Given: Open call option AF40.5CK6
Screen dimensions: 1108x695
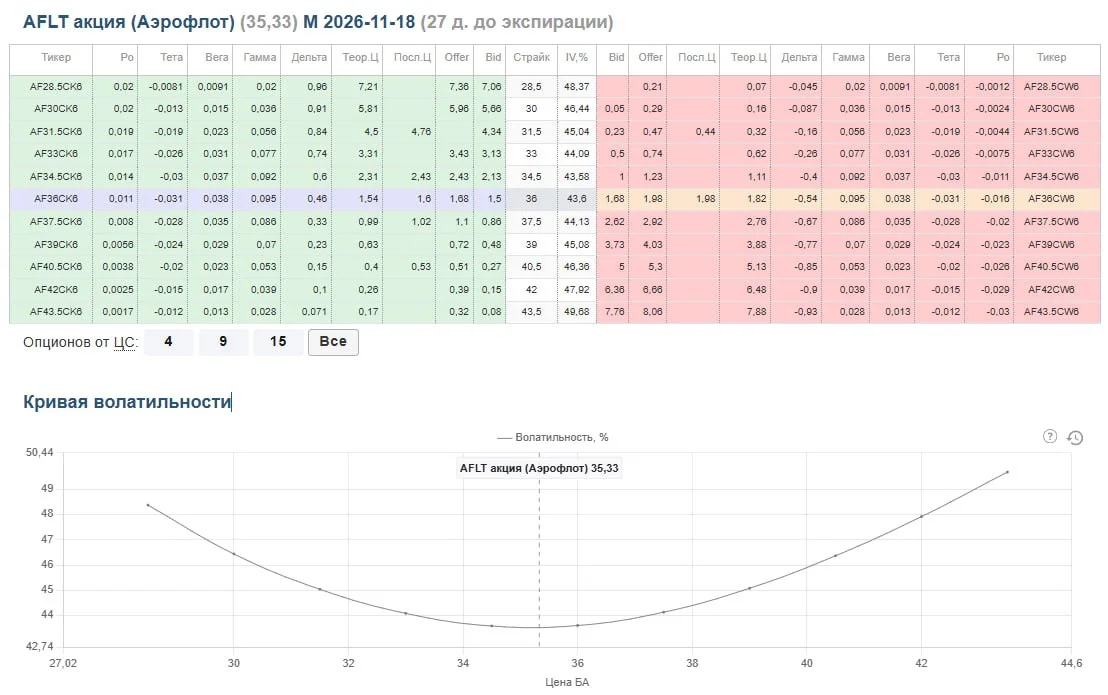Looking at the screenshot, I should [56, 266].
